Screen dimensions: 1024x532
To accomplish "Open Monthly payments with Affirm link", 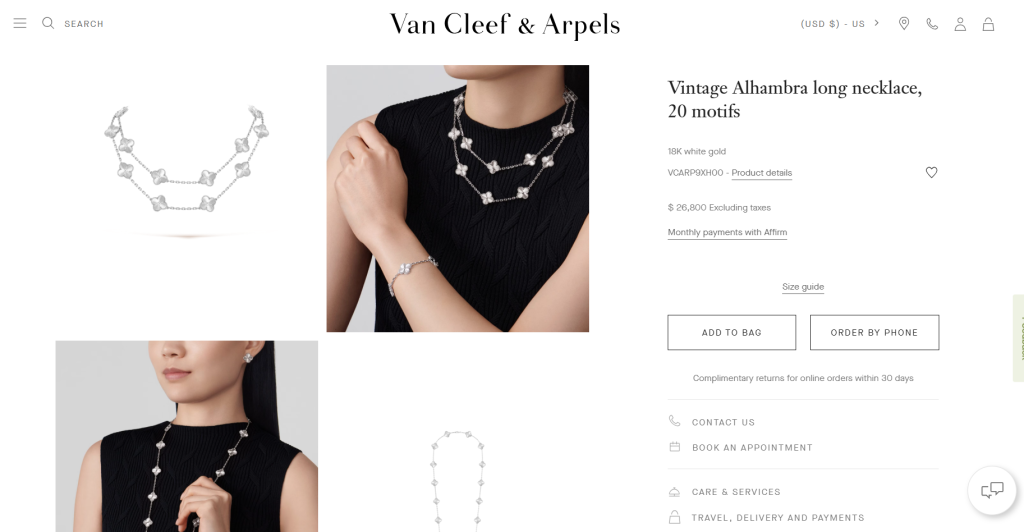I will coord(727,232).
